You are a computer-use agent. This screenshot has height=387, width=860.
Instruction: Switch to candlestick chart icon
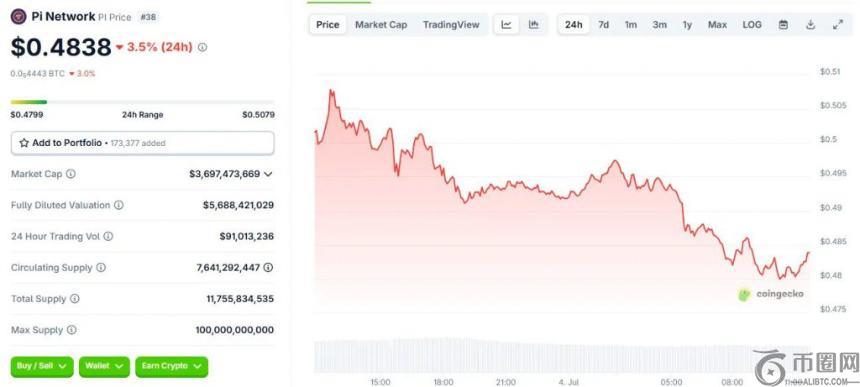[534, 25]
